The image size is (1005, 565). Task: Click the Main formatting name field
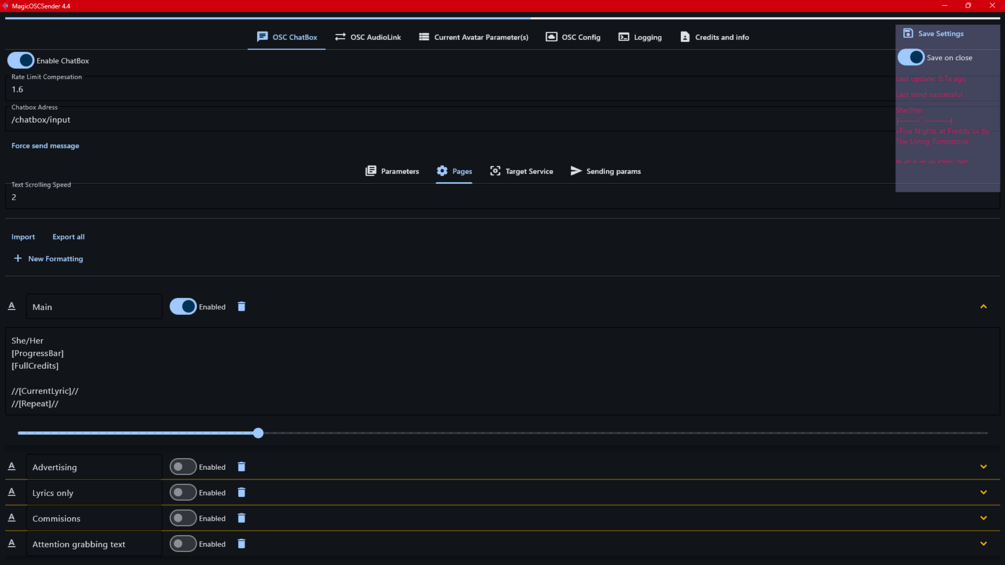(94, 306)
